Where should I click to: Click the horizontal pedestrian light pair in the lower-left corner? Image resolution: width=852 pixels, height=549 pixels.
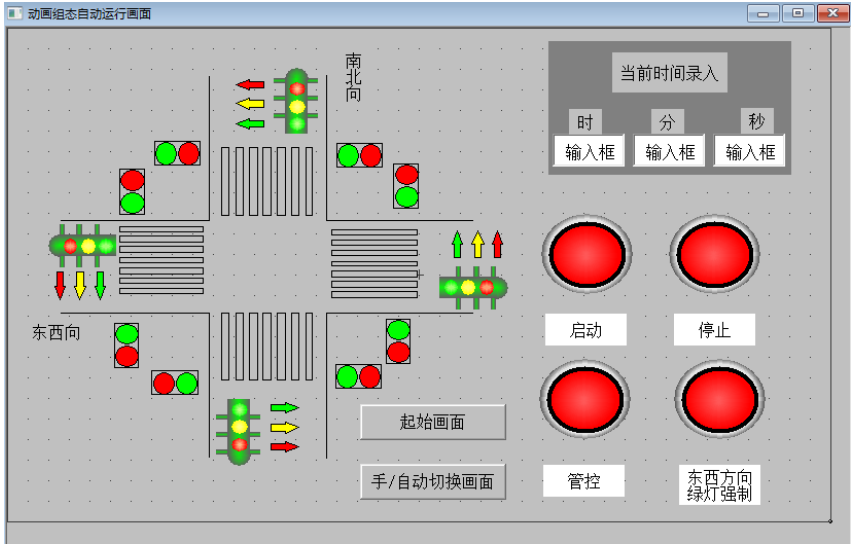(175, 383)
